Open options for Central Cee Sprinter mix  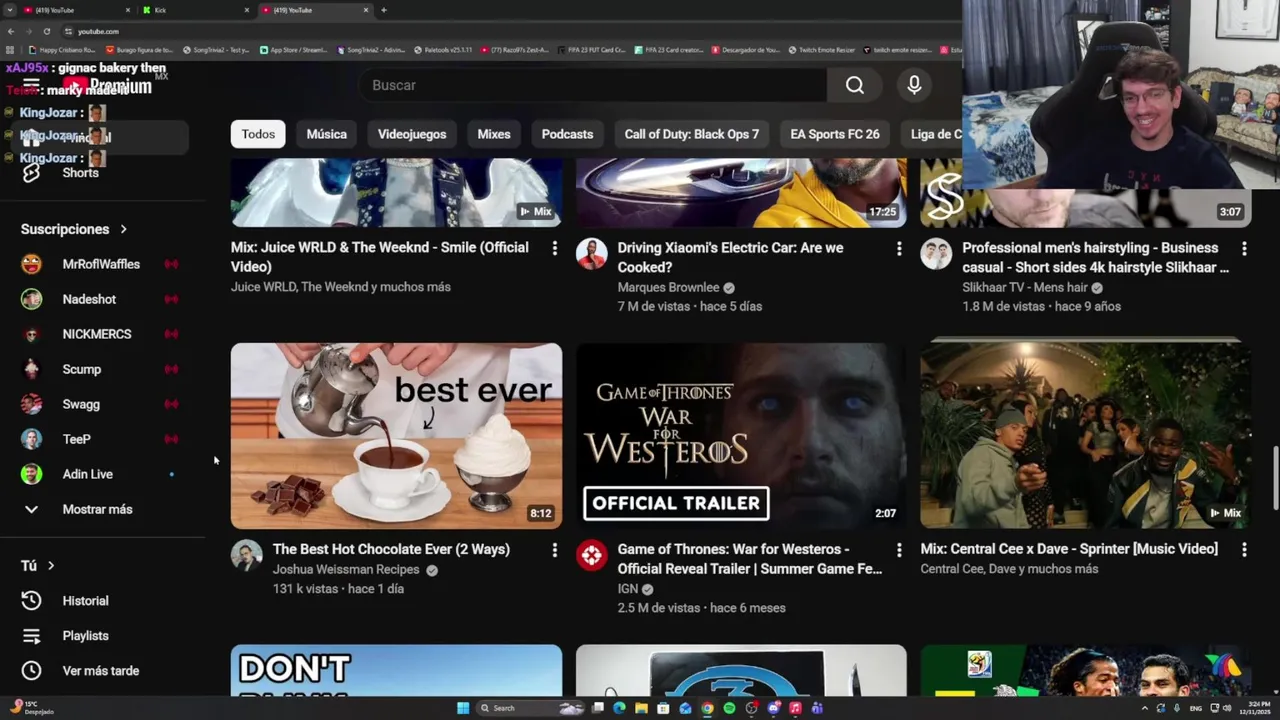[1244, 550]
